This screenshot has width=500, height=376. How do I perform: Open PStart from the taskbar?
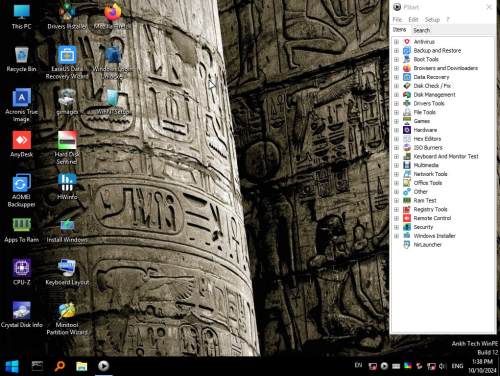tap(103, 366)
